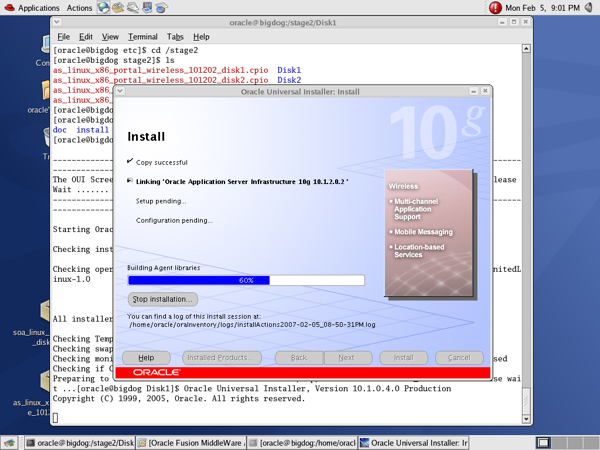Open the Actions menu
The width and height of the screenshot is (600, 450).
tap(79, 8)
